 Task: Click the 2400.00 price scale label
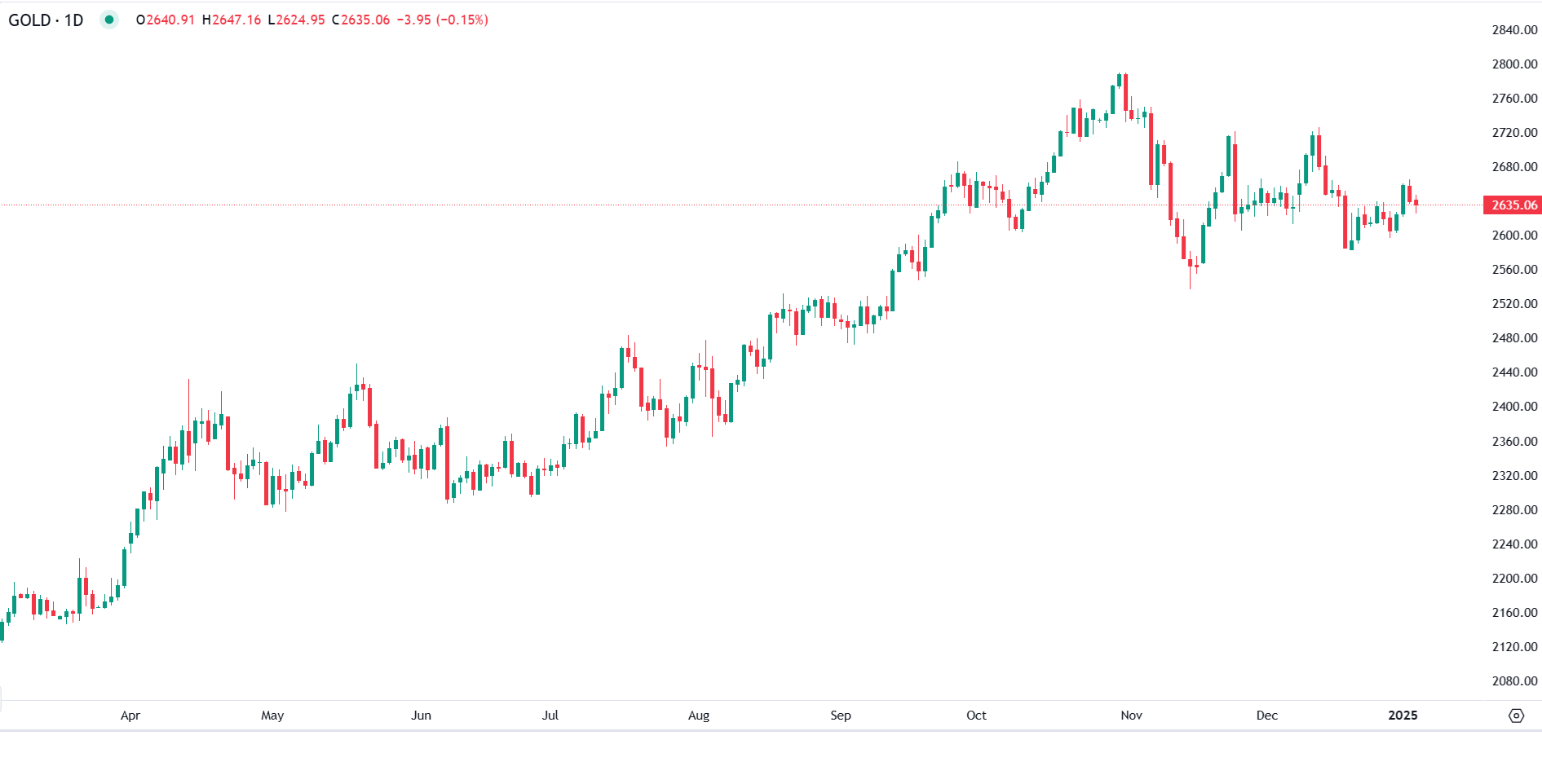point(1514,407)
